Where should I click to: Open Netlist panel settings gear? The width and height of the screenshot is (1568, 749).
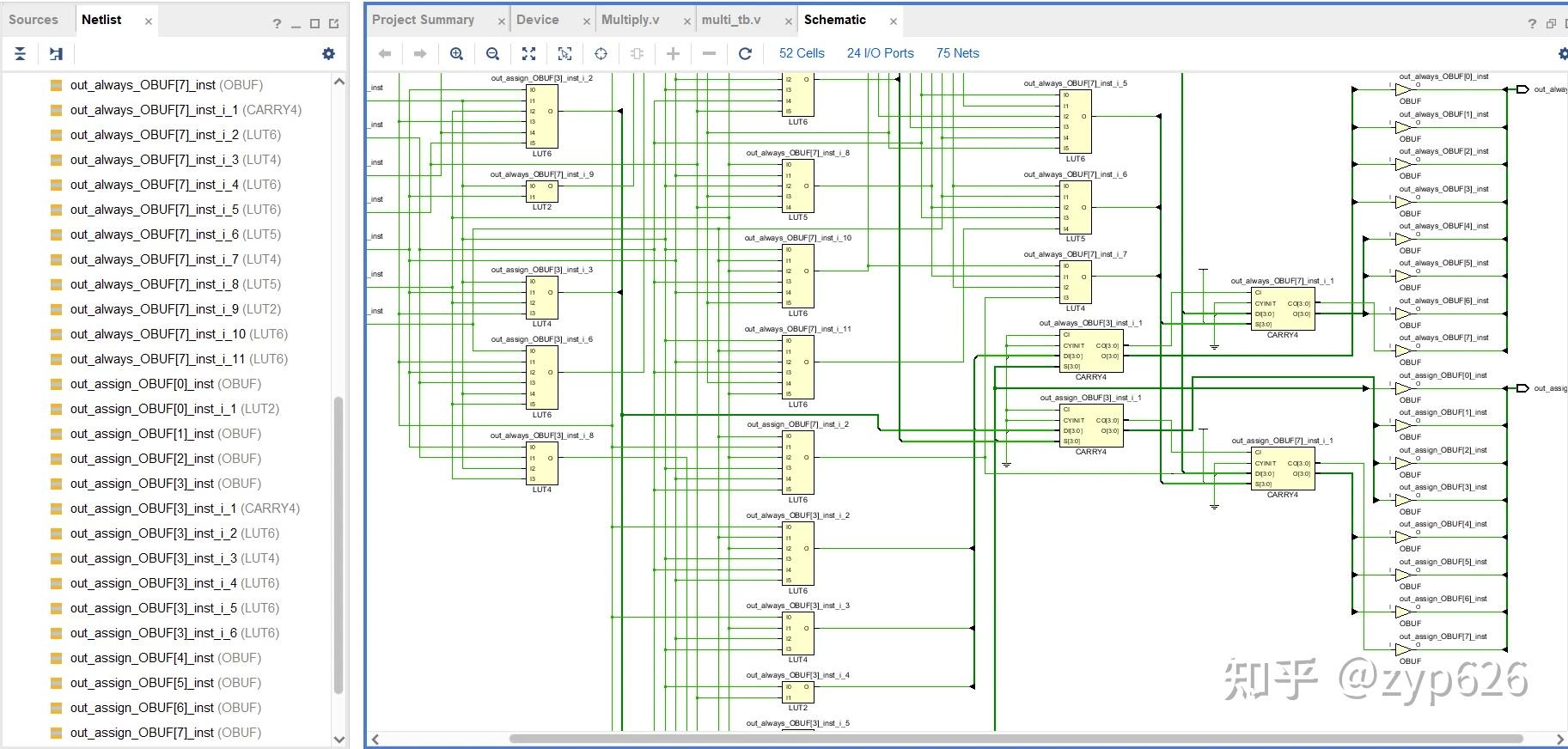coord(328,54)
